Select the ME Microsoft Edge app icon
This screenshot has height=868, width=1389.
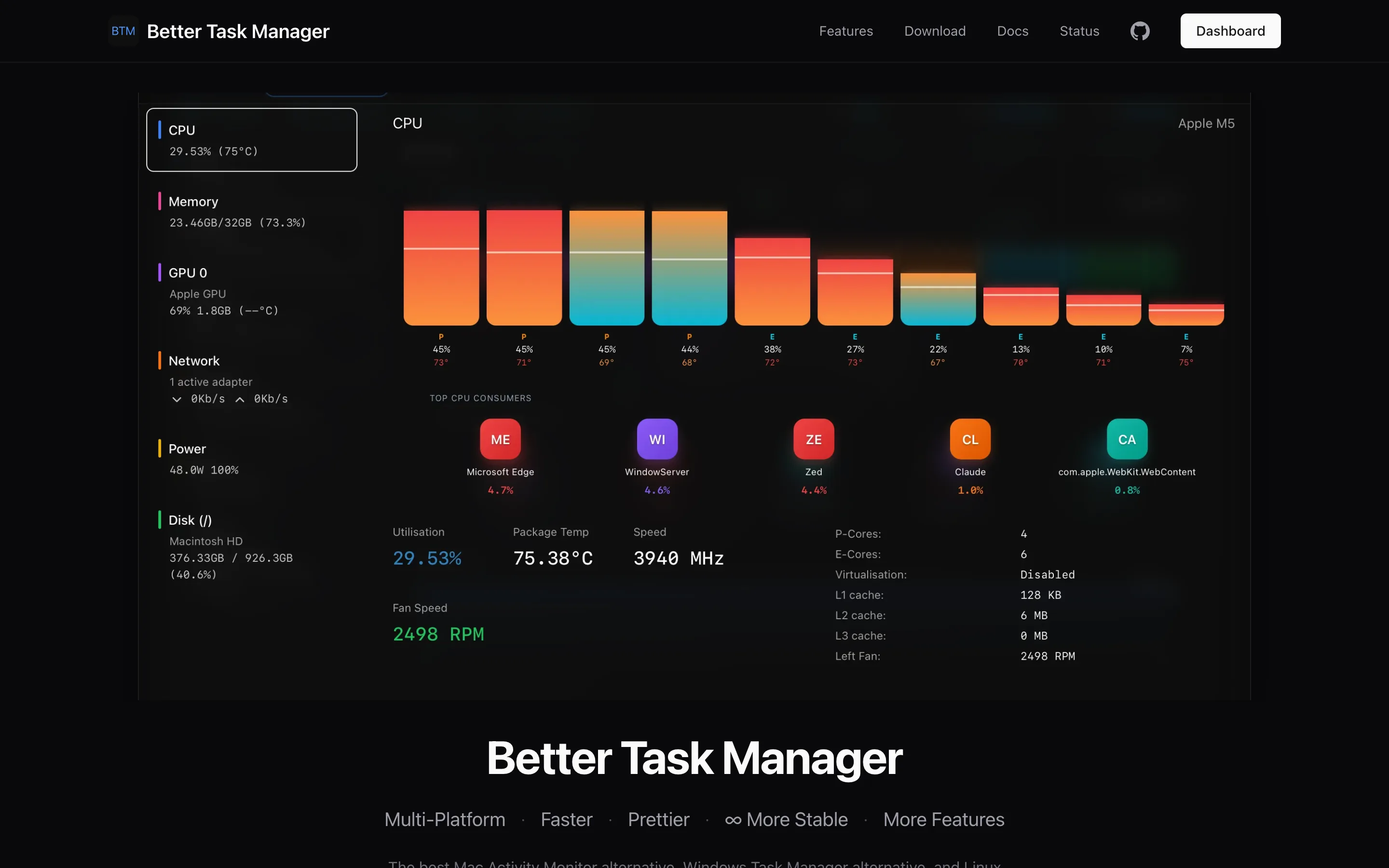click(x=501, y=439)
